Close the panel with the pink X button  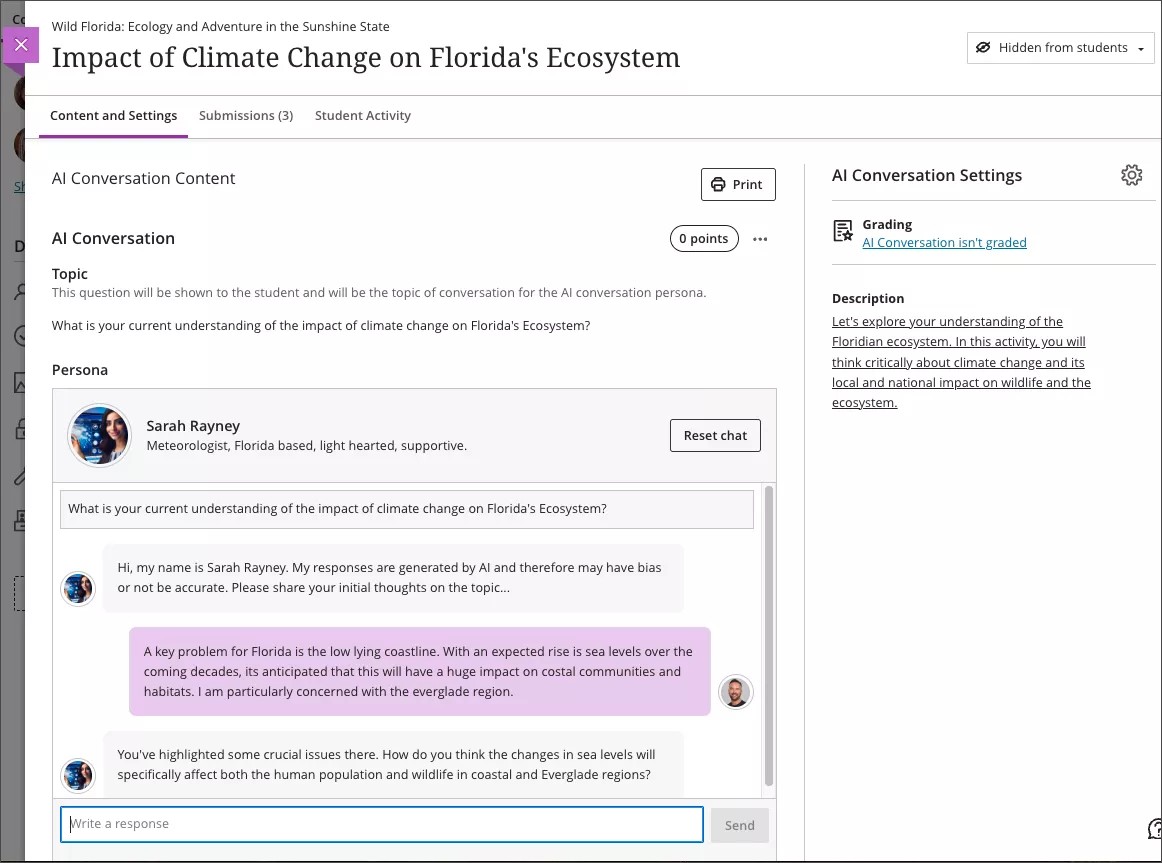21,45
